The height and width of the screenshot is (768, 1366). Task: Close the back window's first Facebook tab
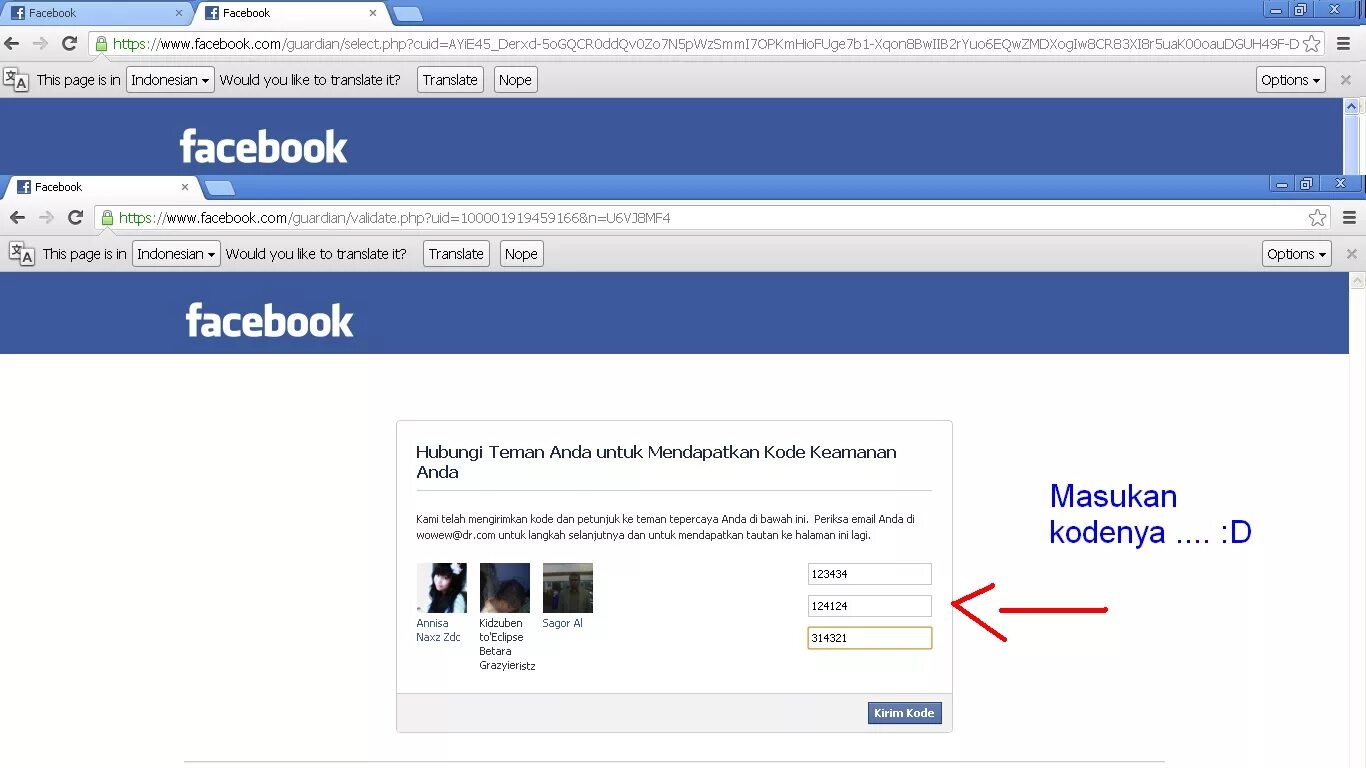179,13
